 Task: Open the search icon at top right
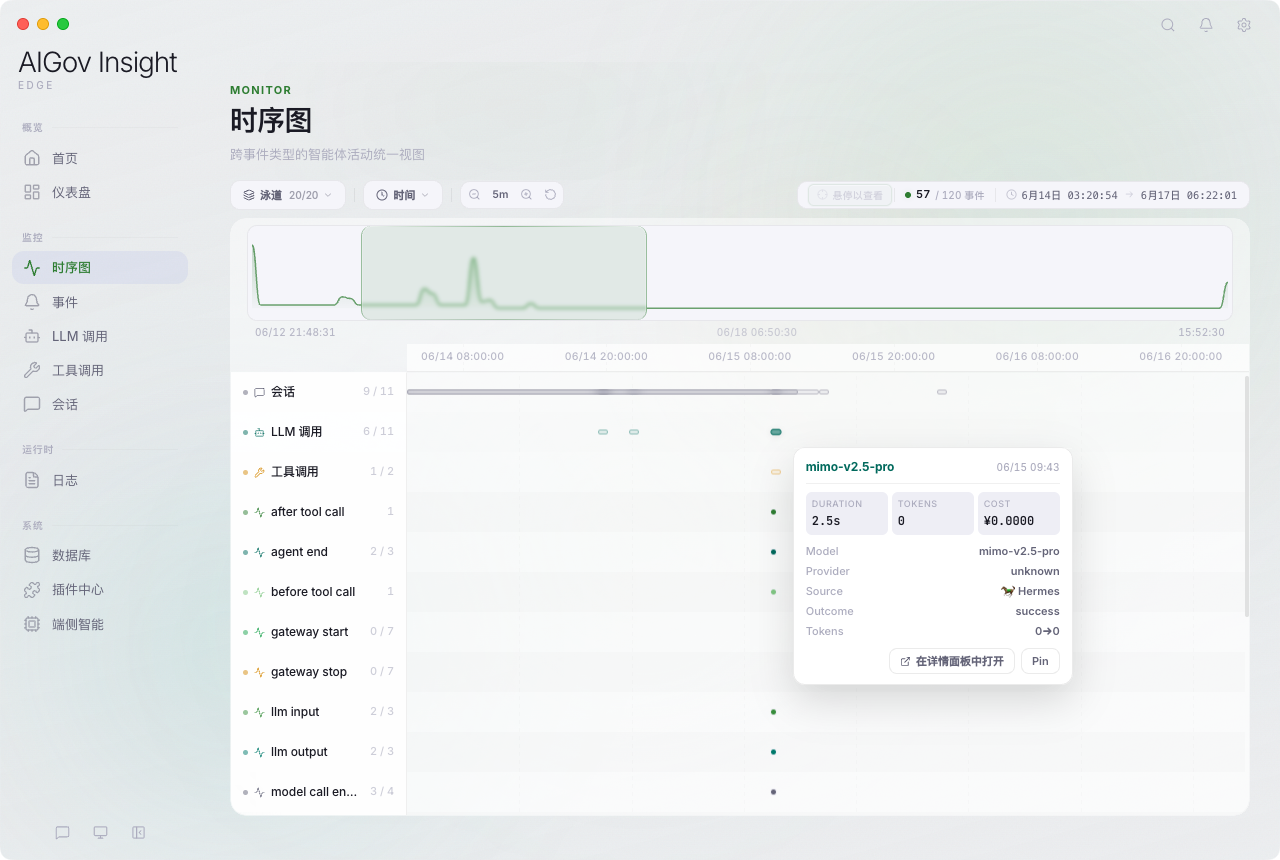(x=1167, y=25)
